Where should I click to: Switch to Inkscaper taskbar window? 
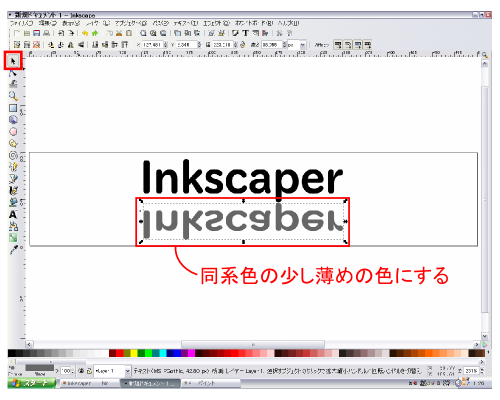point(90,383)
